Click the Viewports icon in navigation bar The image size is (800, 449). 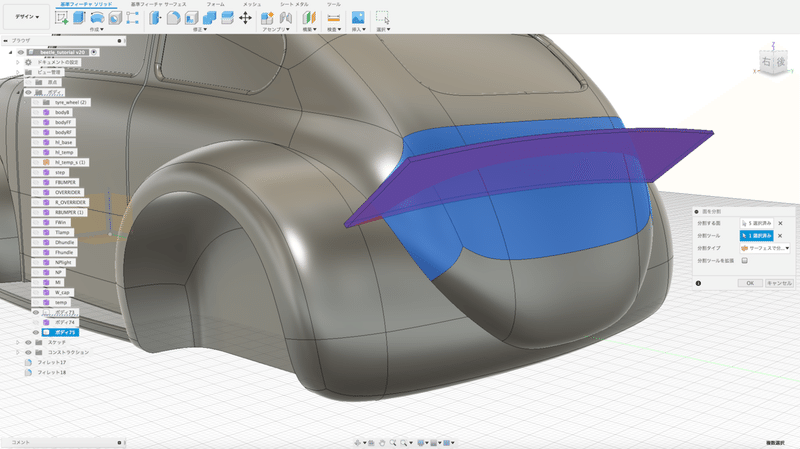[446, 443]
